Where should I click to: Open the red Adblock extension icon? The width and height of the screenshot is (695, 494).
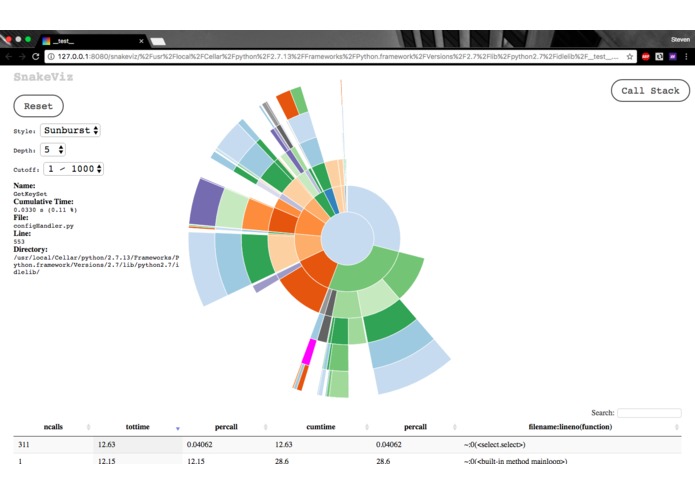click(645, 57)
